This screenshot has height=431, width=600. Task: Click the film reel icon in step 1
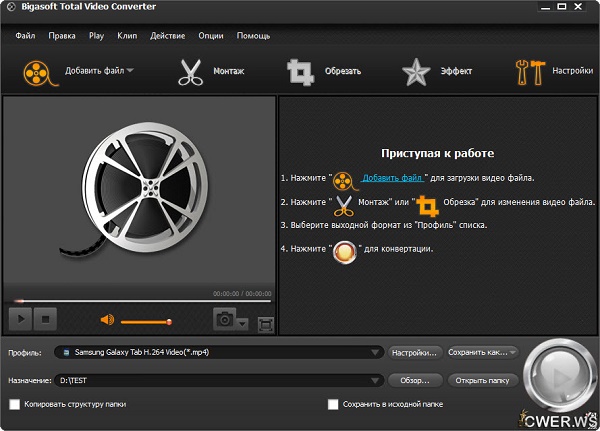coord(345,181)
